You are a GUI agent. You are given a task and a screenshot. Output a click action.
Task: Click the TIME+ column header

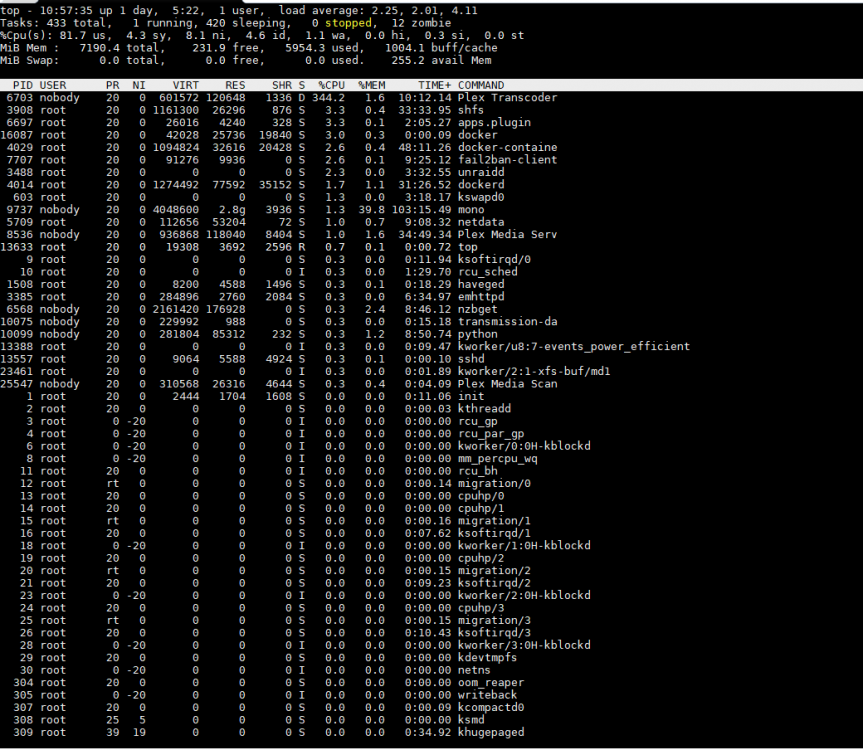pos(434,85)
